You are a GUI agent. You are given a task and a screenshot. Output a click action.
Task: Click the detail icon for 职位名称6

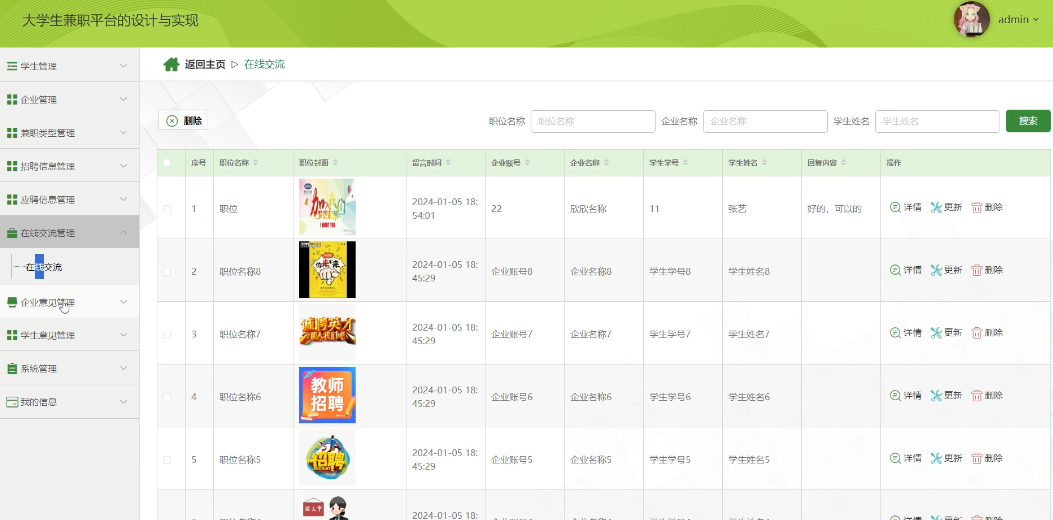tap(895, 396)
